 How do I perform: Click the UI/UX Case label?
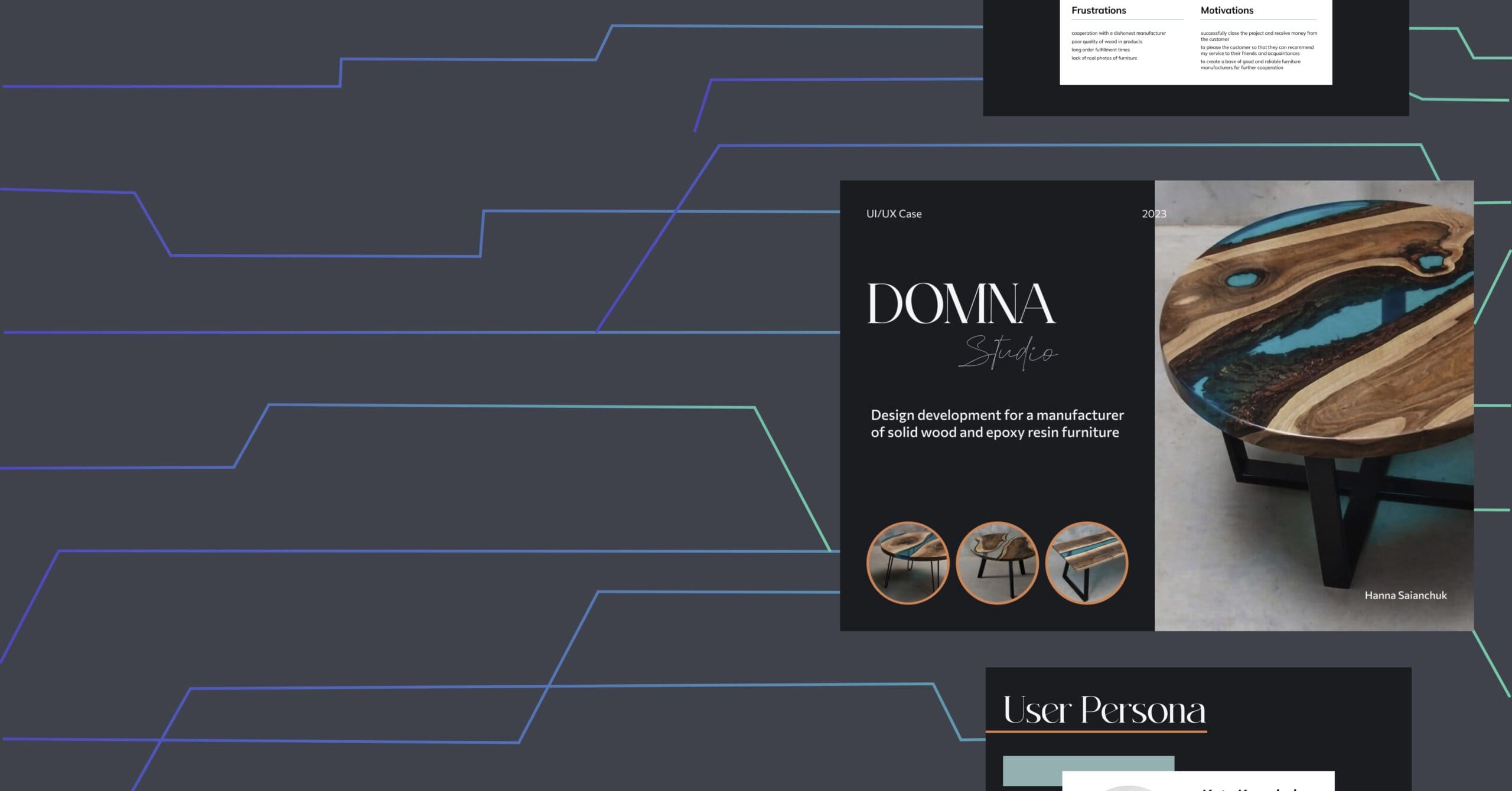click(x=894, y=214)
